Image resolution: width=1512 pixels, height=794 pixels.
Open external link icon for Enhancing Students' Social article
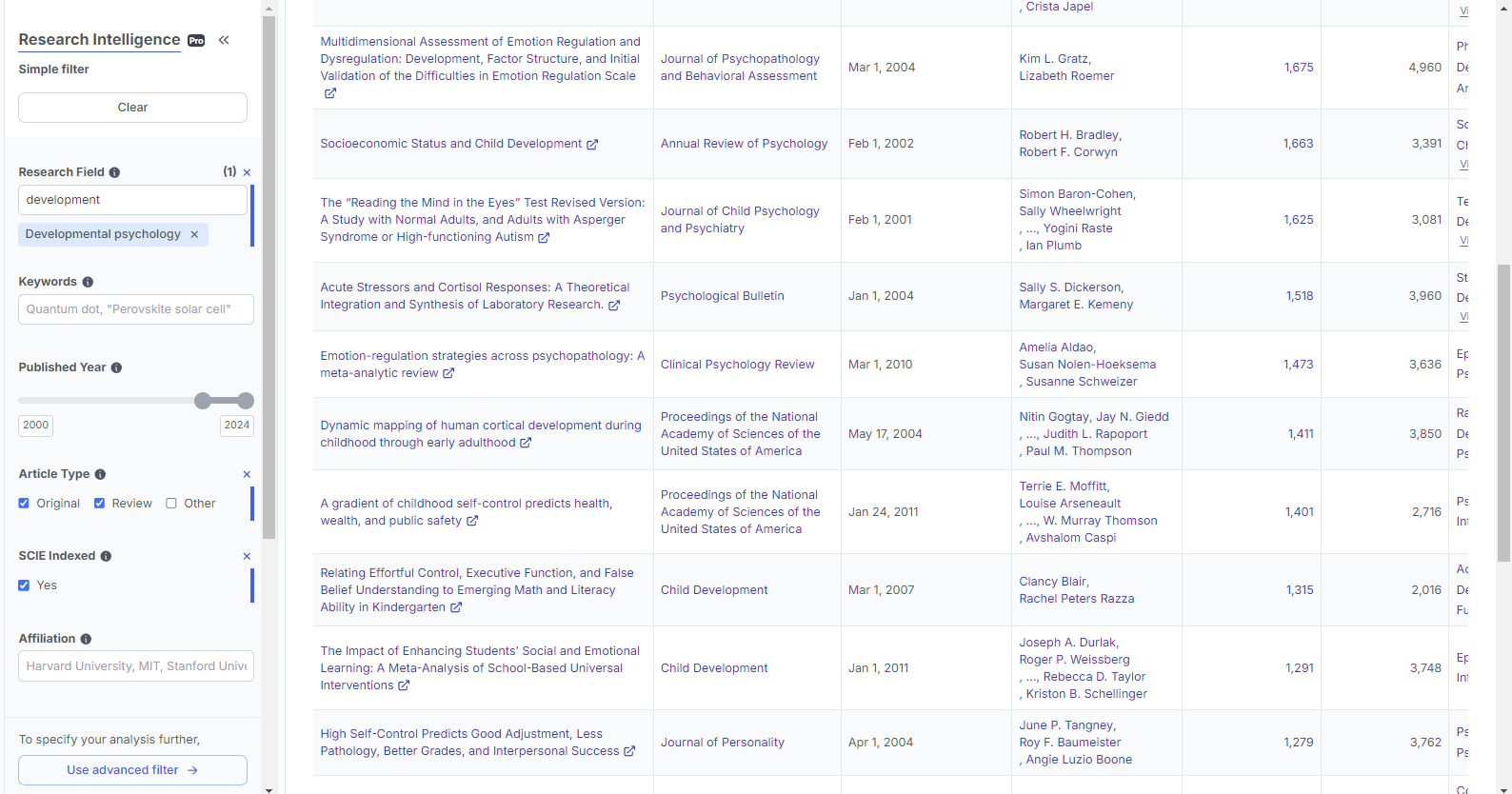coord(404,685)
